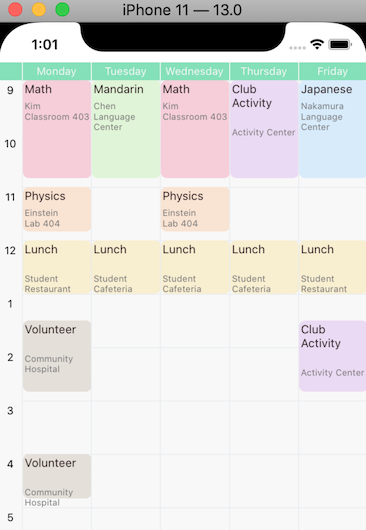
Task: Open Wednesday's Math class event
Action: [195, 129]
